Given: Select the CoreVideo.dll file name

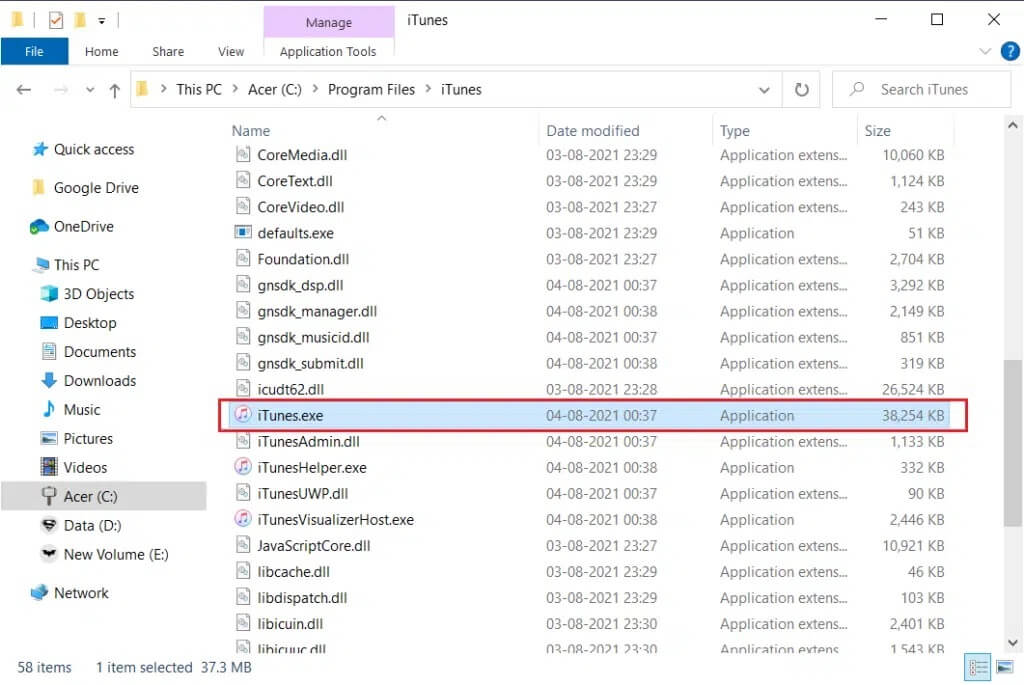Looking at the screenshot, I should coord(300,206).
